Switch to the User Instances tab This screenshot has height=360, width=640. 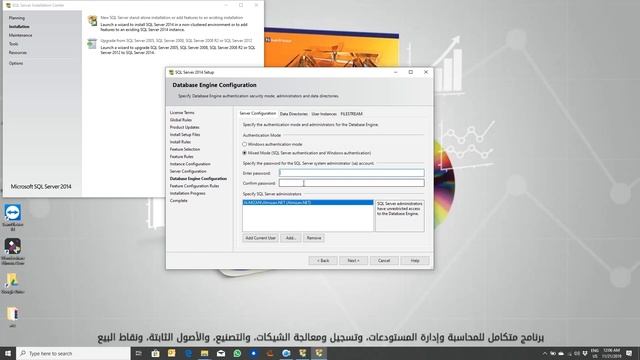324,114
